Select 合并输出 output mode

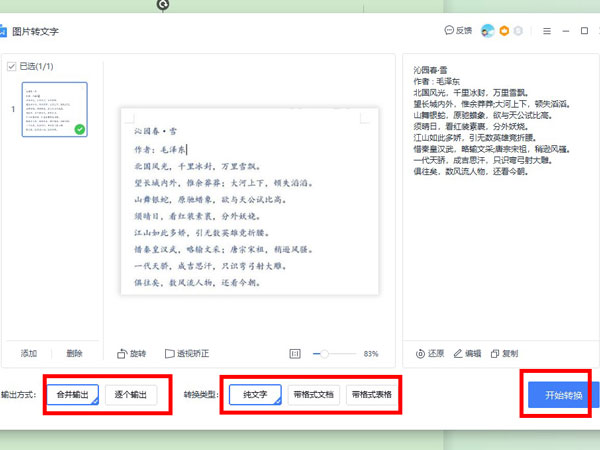[73, 395]
